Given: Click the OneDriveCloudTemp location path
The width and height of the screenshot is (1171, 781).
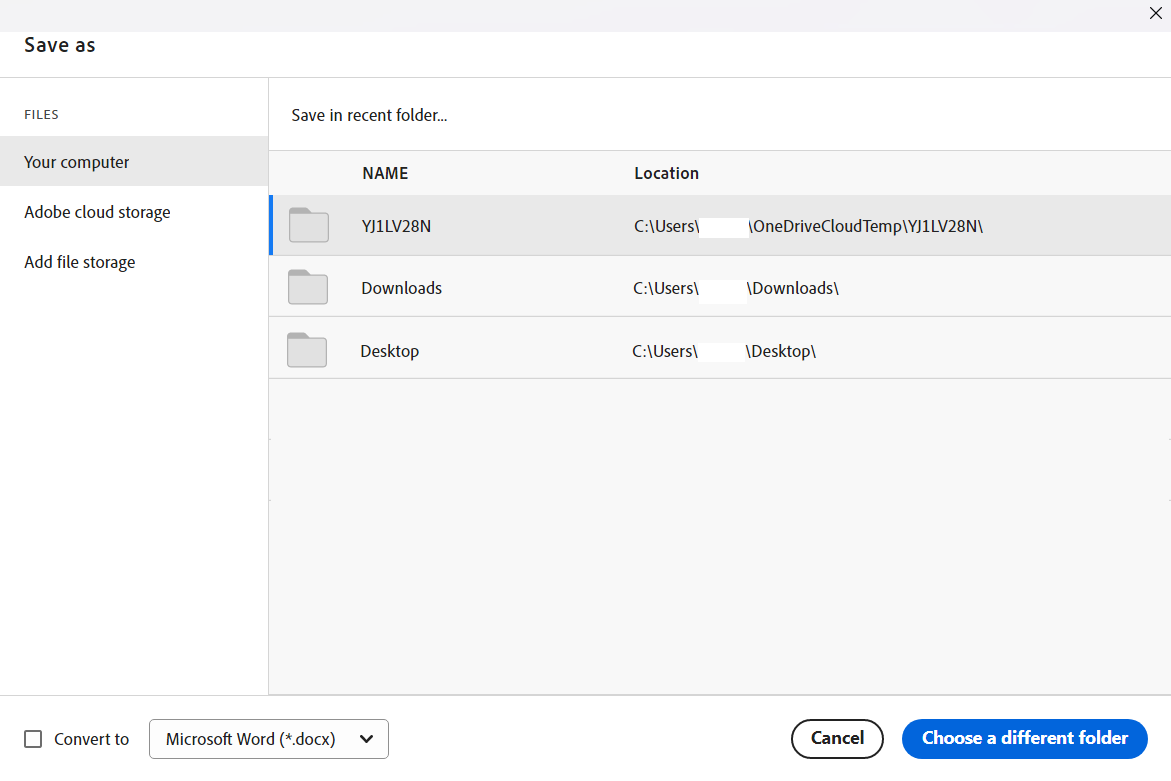Looking at the screenshot, I should click(808, 226).
